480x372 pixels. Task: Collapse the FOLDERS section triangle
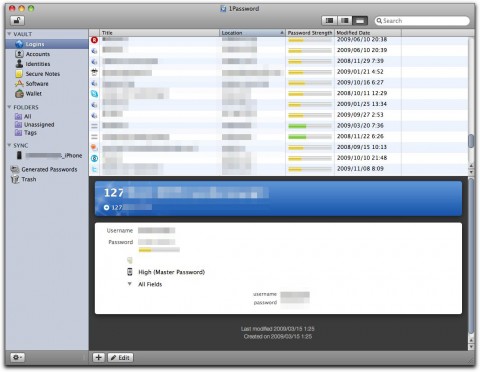(9, 107)
